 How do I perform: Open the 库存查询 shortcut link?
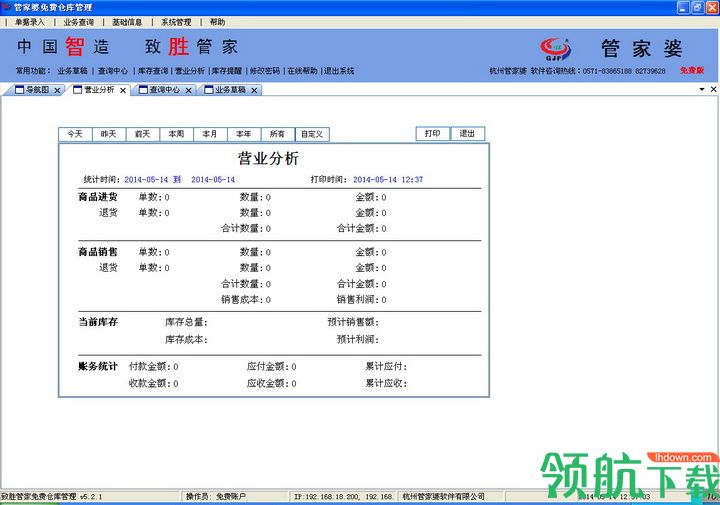[x=153, y=71]
